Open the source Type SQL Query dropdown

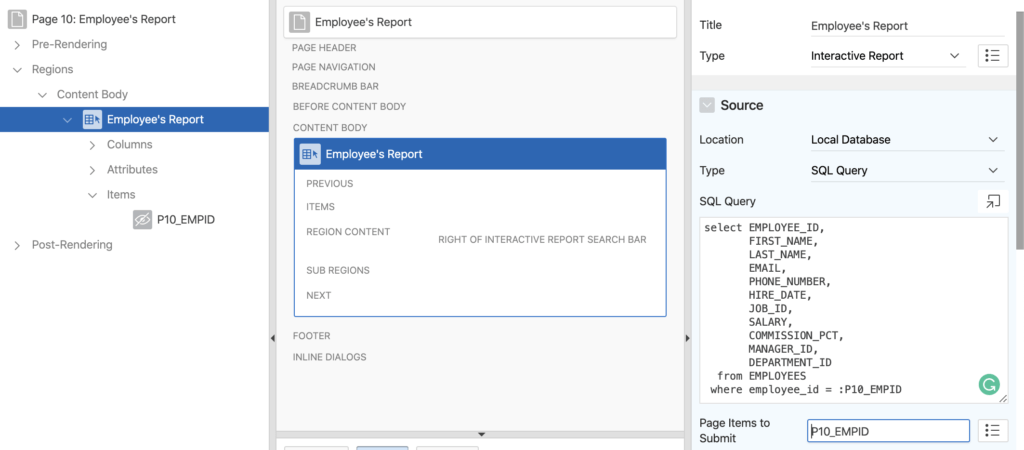pyautogui.click(x=906, y=170)
